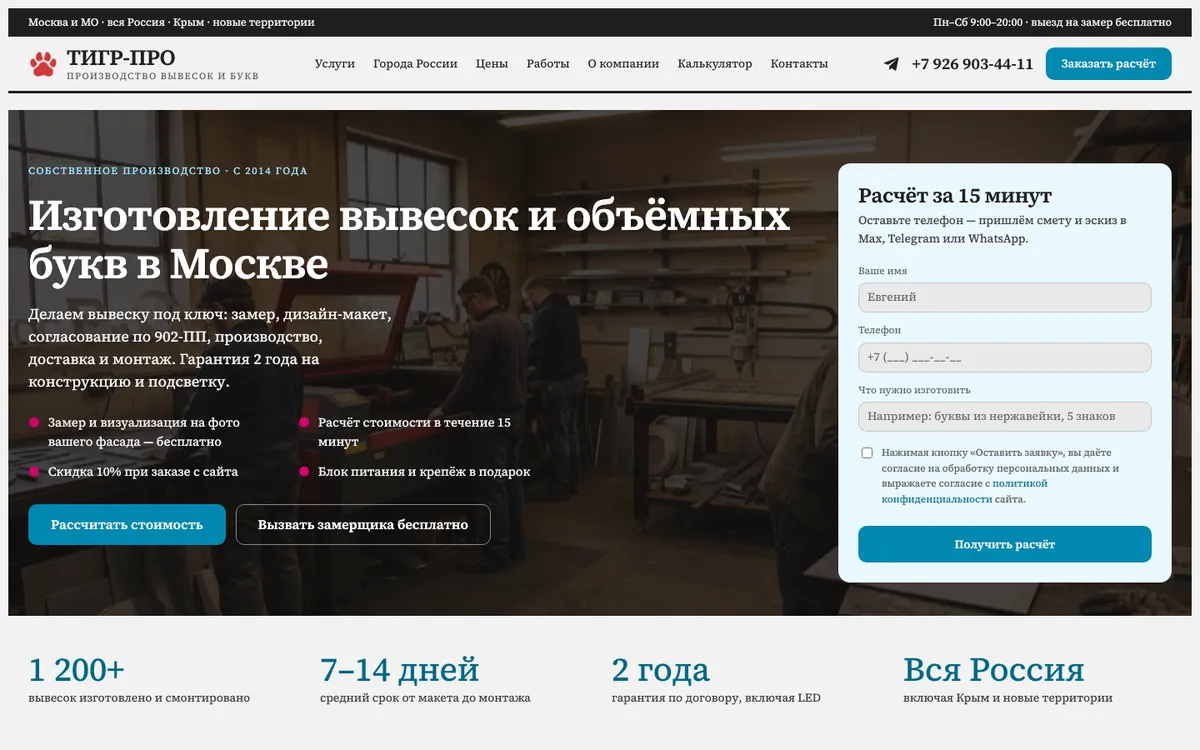Focus the Ваше имя input field
The height and width of the screenshot is (750, 1200).
pos(1004,297)
